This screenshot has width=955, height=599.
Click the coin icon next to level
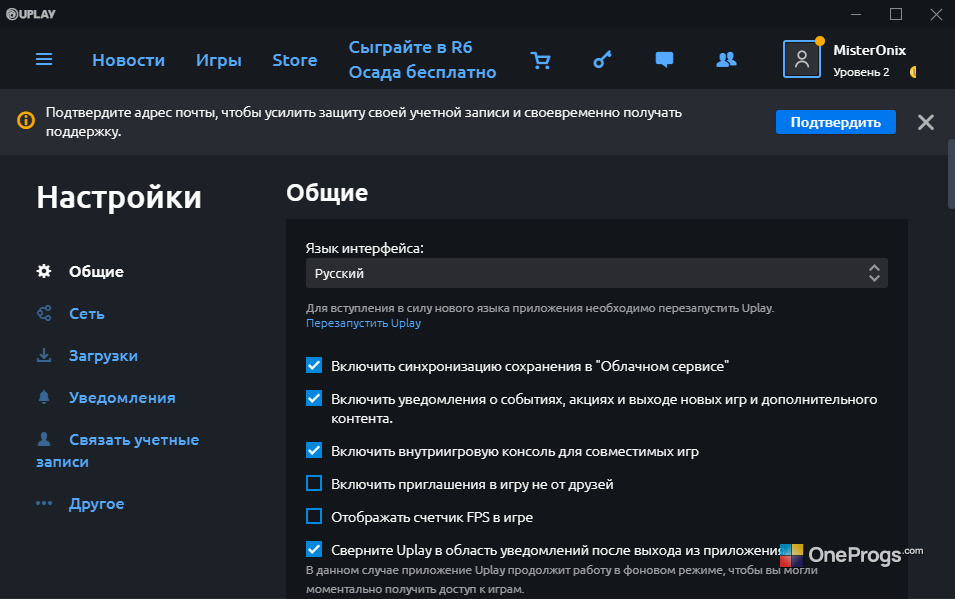coord(913,72)
